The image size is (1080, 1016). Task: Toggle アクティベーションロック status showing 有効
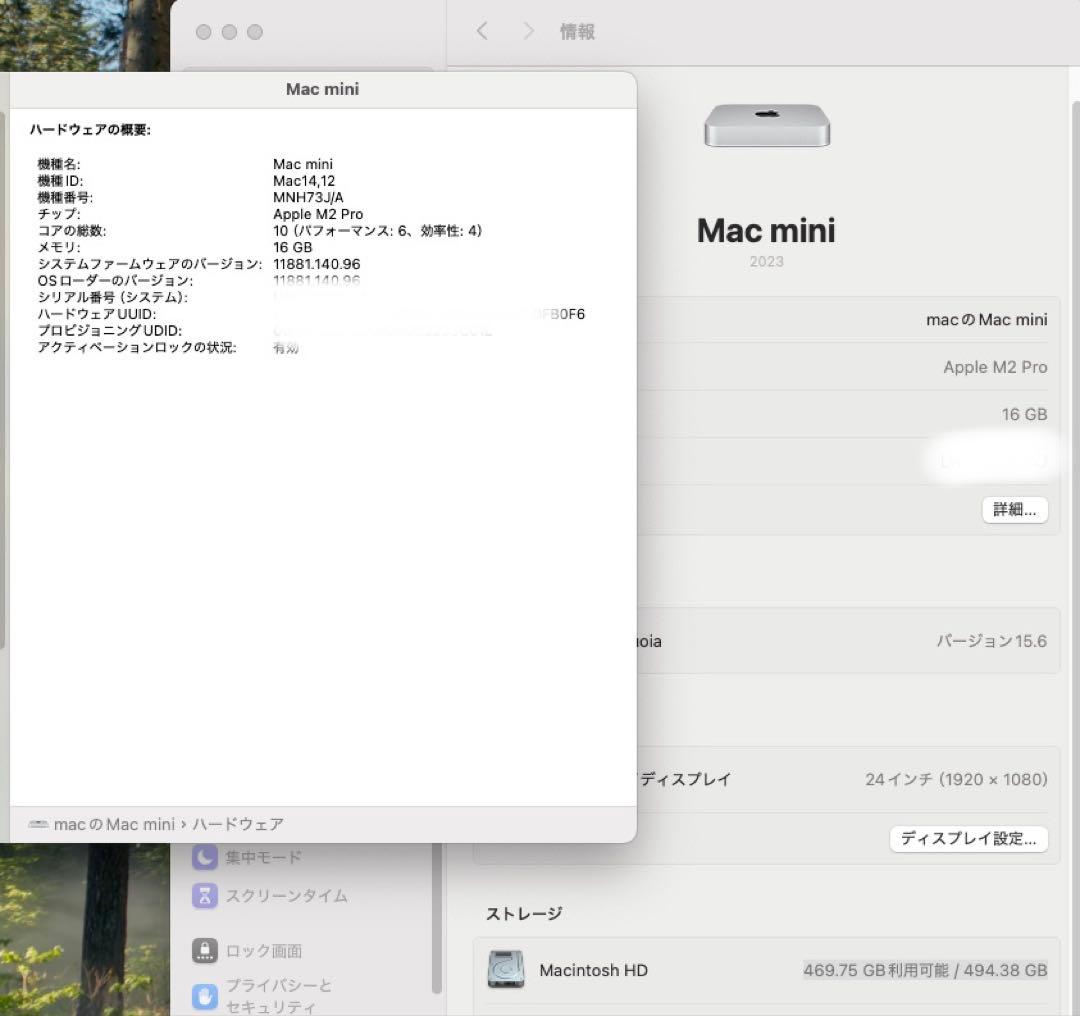(x=286, y=347)
